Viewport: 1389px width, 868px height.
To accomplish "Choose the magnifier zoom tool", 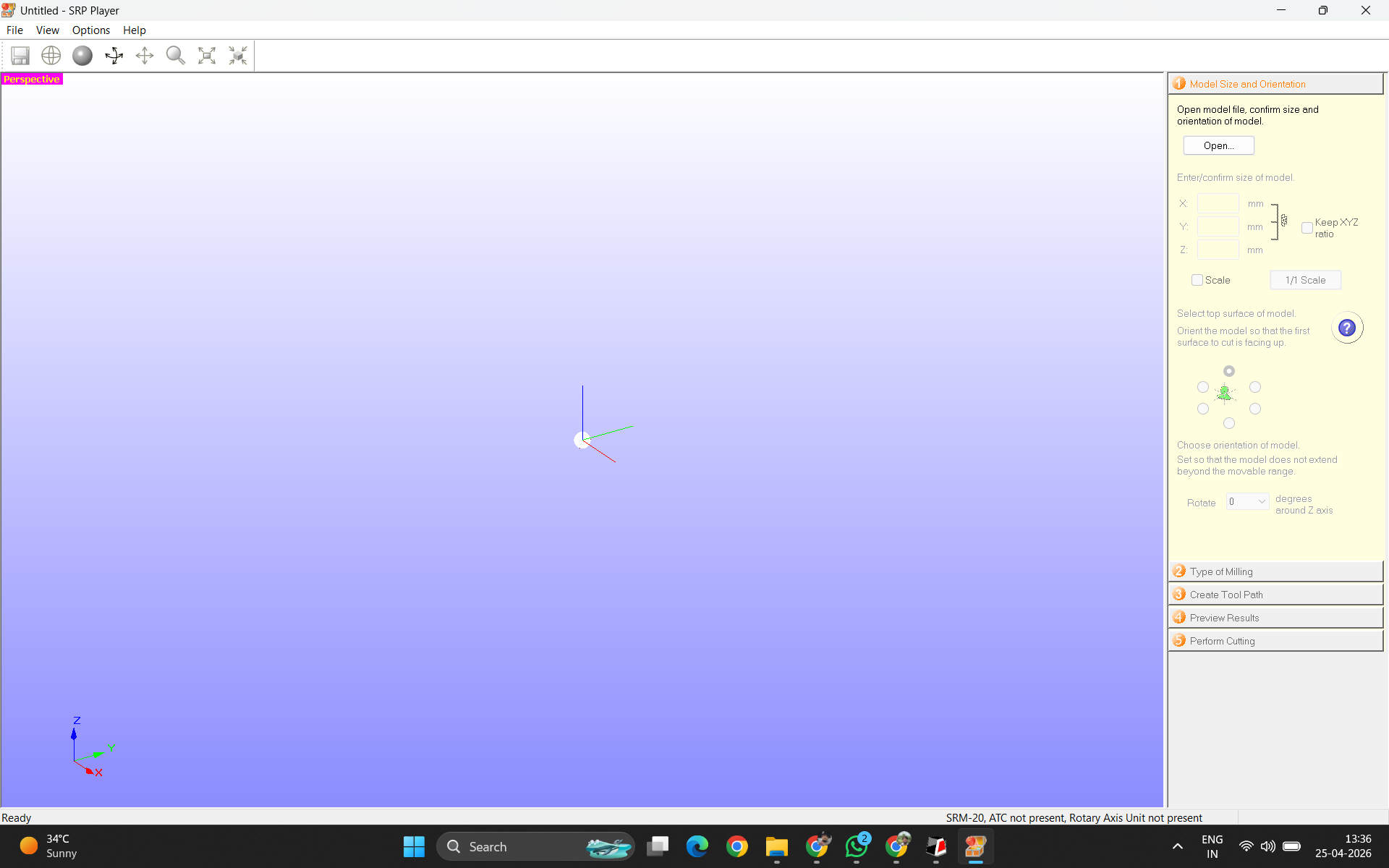I will tap(176, 56).
